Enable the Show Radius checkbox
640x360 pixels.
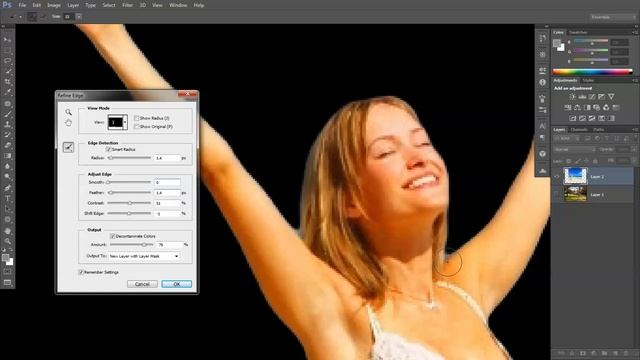pos(137,118)
